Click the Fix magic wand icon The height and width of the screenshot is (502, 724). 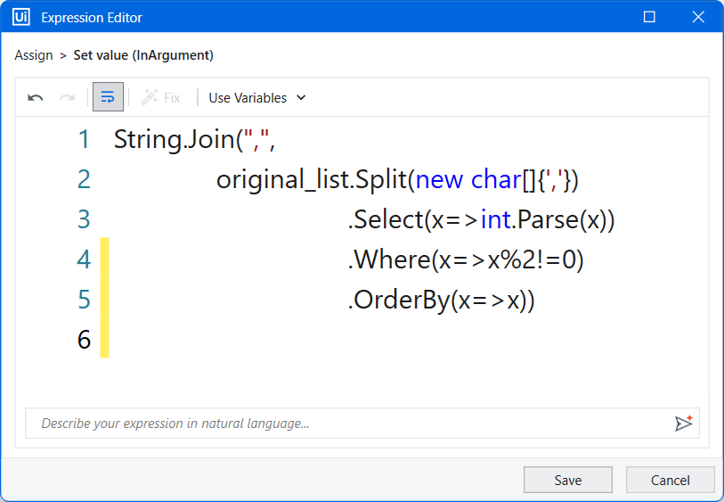pyautogui.click(x=150, y=97)
